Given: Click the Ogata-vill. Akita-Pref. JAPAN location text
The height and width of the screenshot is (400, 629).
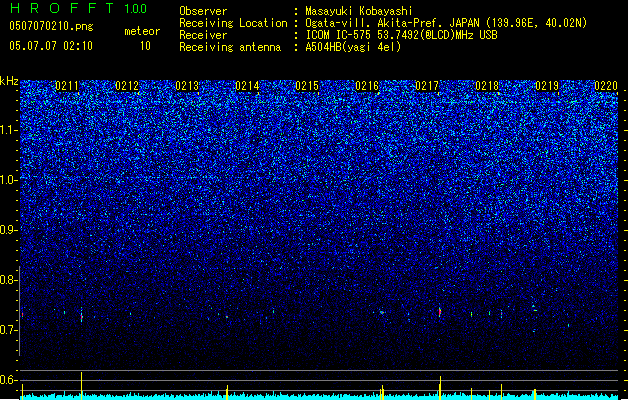Looking at the screenshot, I should tap(446, 23).
